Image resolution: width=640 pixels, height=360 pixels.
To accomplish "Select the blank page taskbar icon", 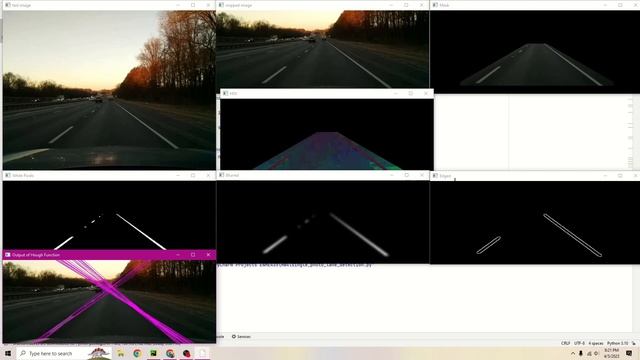I will point(202,353).
